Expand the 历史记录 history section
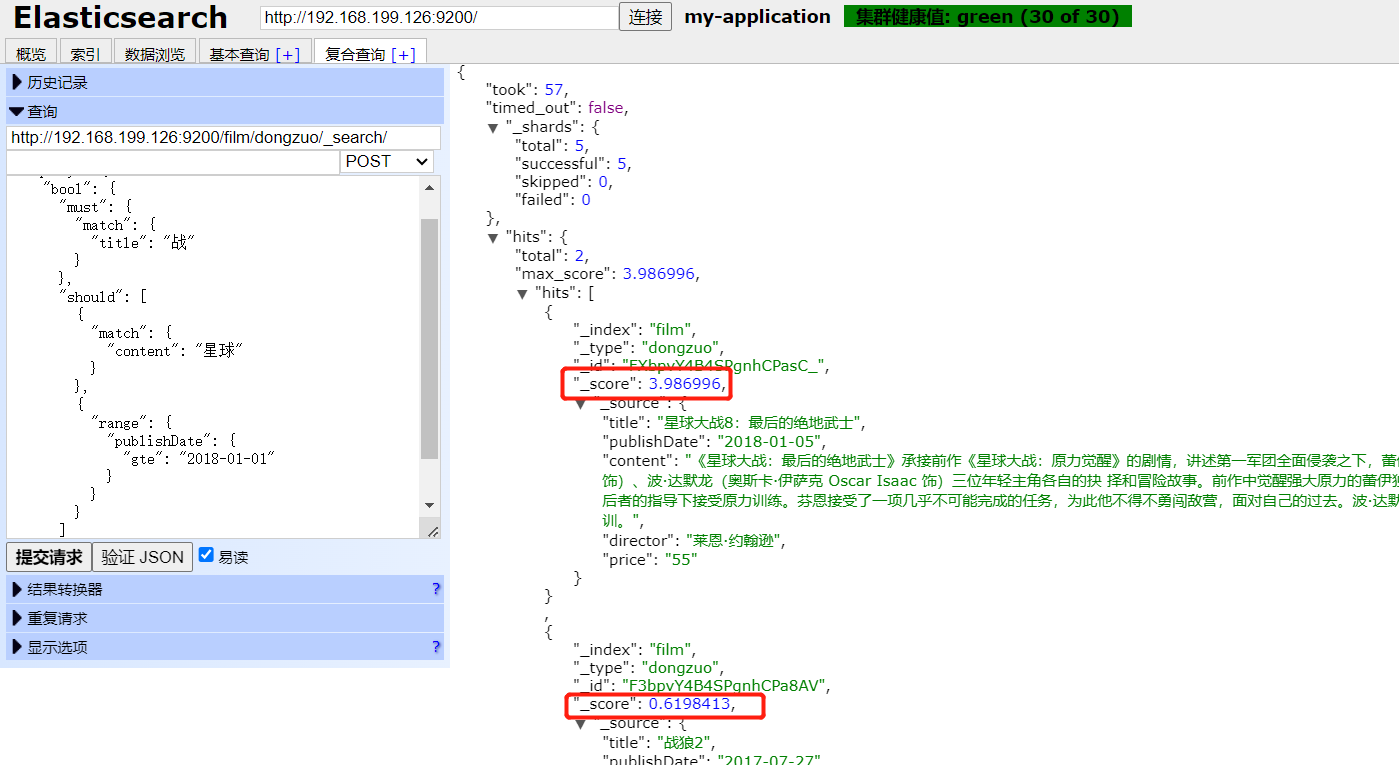Screen dimensions: 1399x765 [x=225, y=83]
